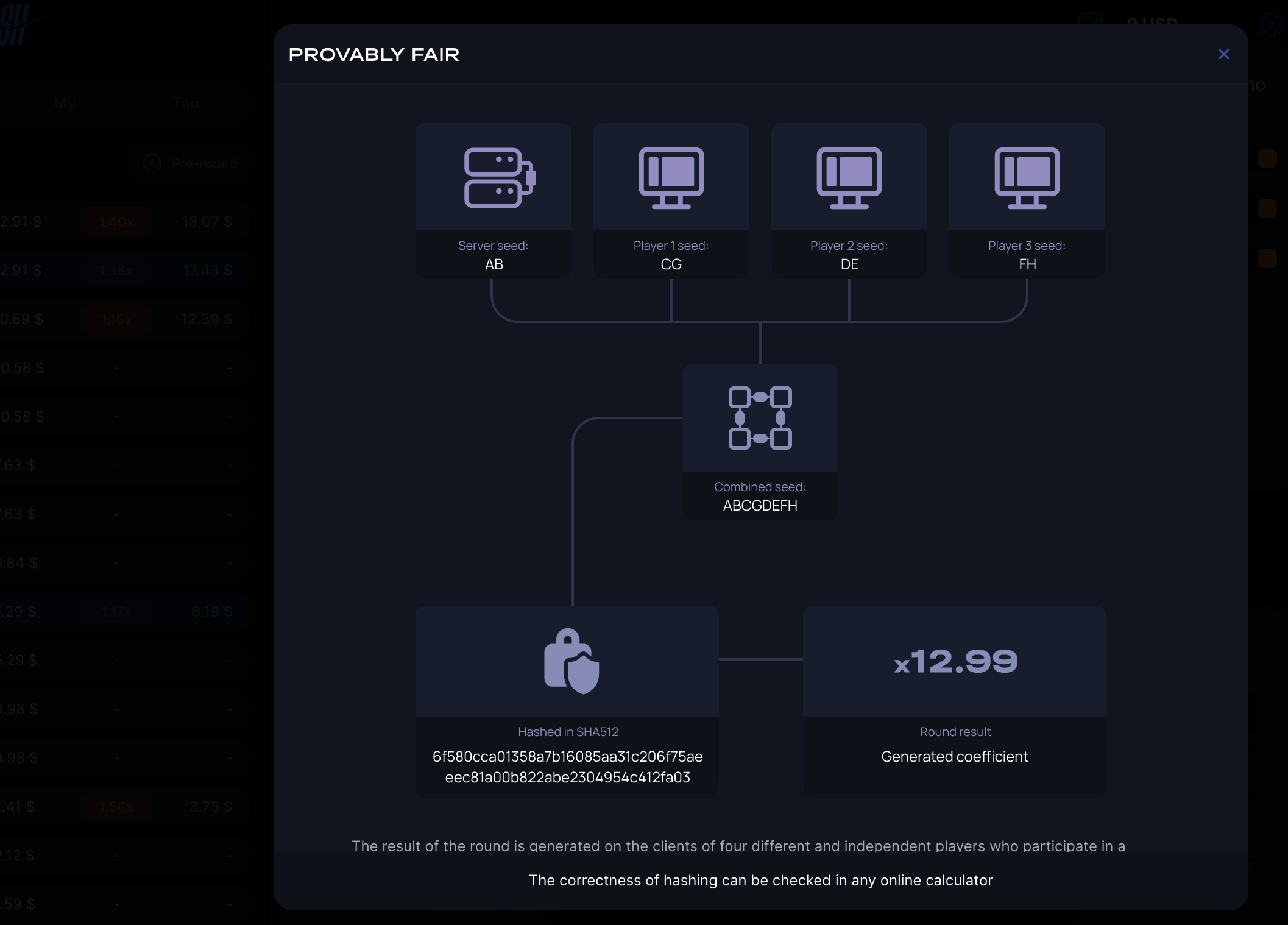
Task: Click the Player 1 seed CG value
Action: pyautogui.click(x=671, y=264)
